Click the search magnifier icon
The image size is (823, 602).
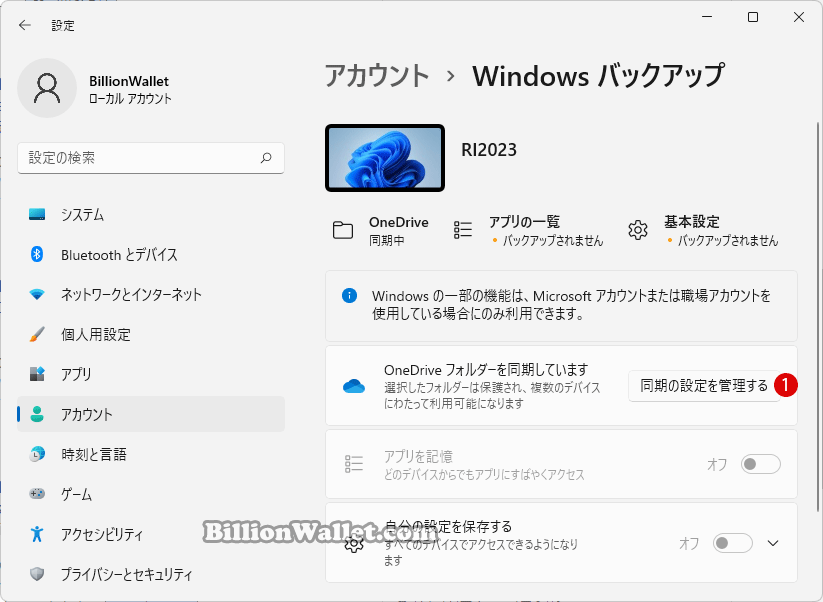coord(266,157)
